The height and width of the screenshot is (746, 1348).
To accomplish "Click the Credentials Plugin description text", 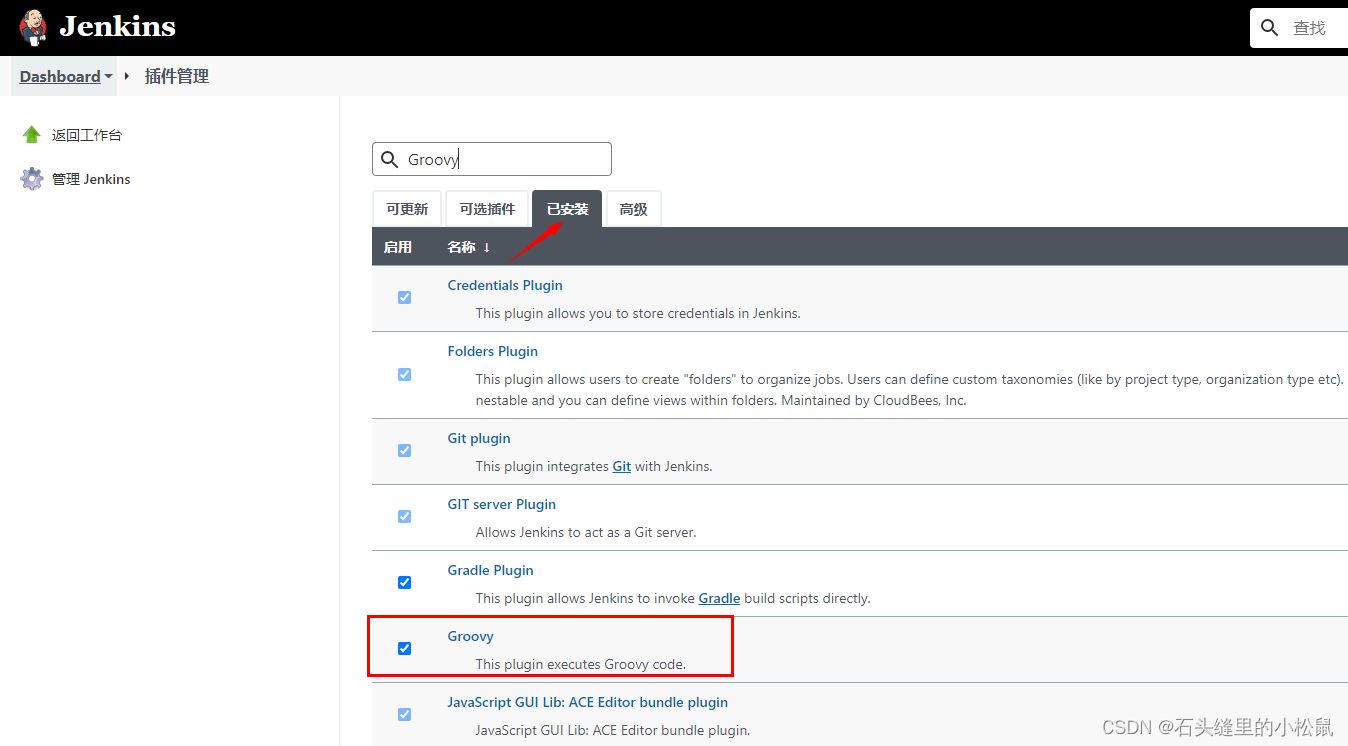I will coord(638,313).
